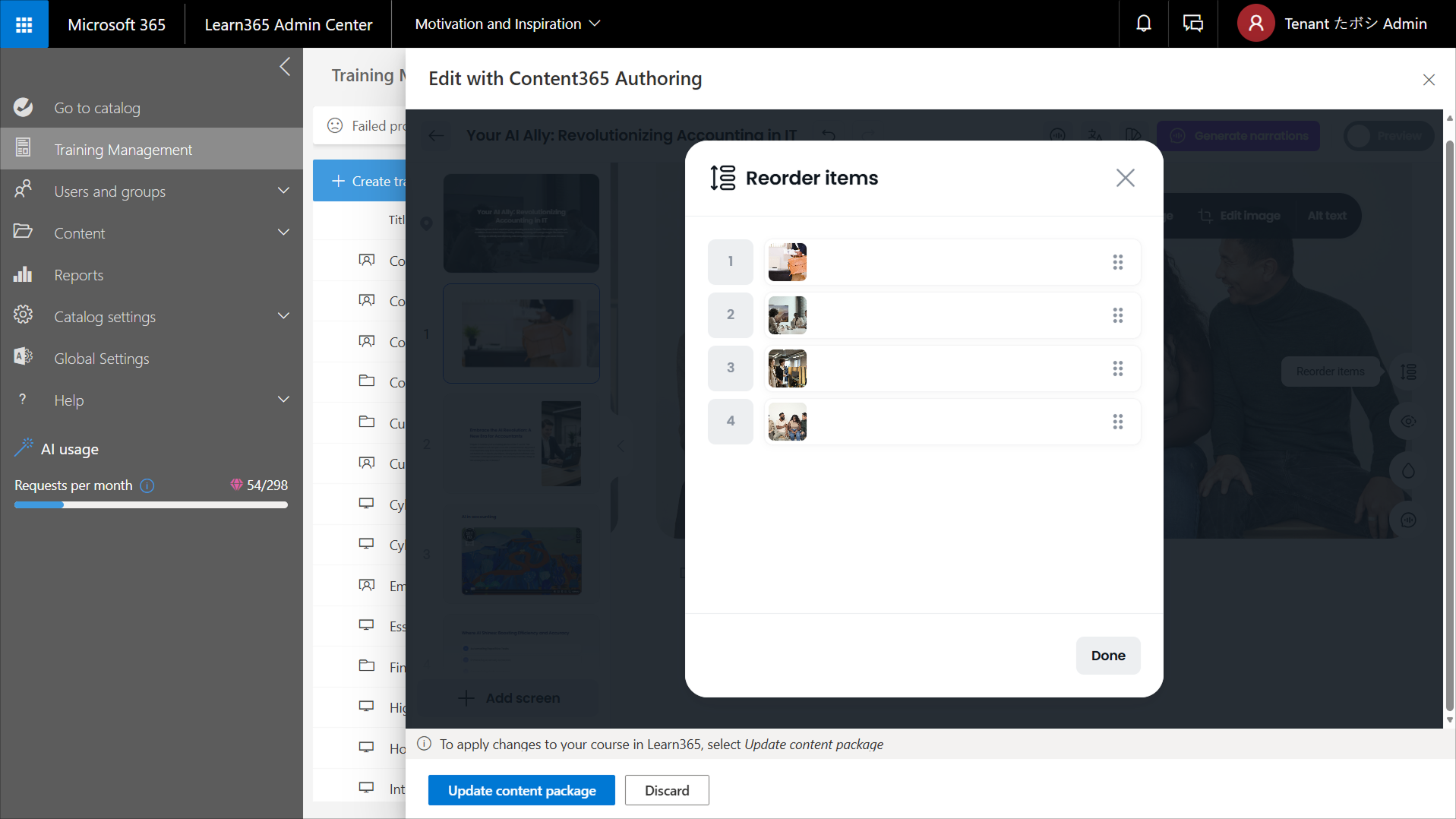Click the drag handle for item 3
Screen dimensions: 1456x819
point(1117,368)
